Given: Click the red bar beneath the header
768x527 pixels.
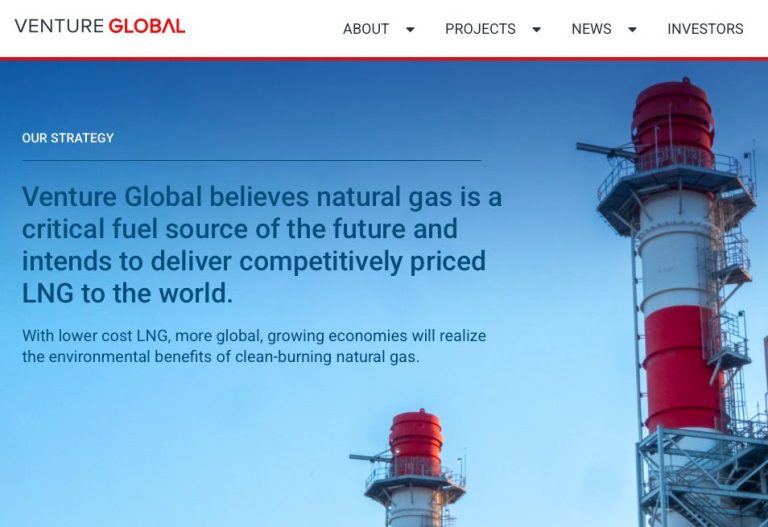Looking at the screenshot, I should click(x=384, y=59).
